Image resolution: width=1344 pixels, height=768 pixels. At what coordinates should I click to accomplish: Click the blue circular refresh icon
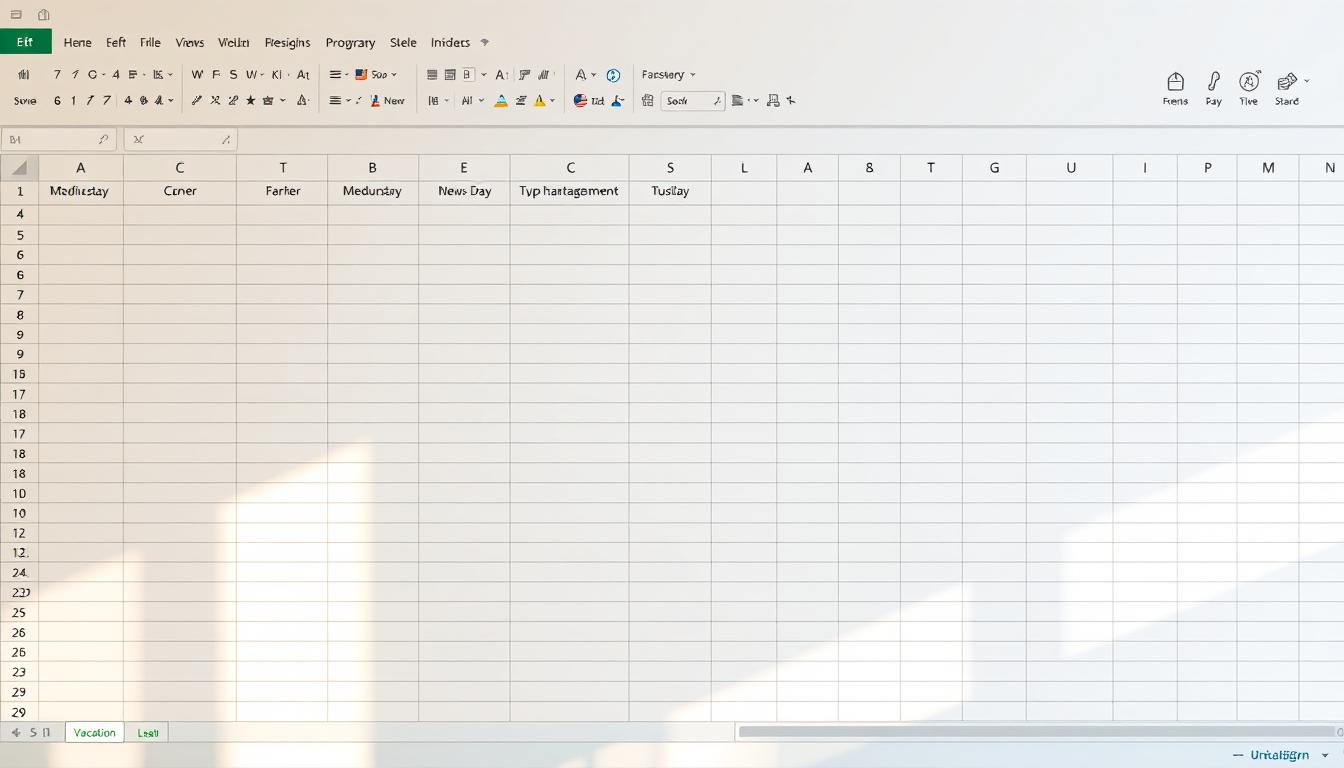tap(613, 75)
